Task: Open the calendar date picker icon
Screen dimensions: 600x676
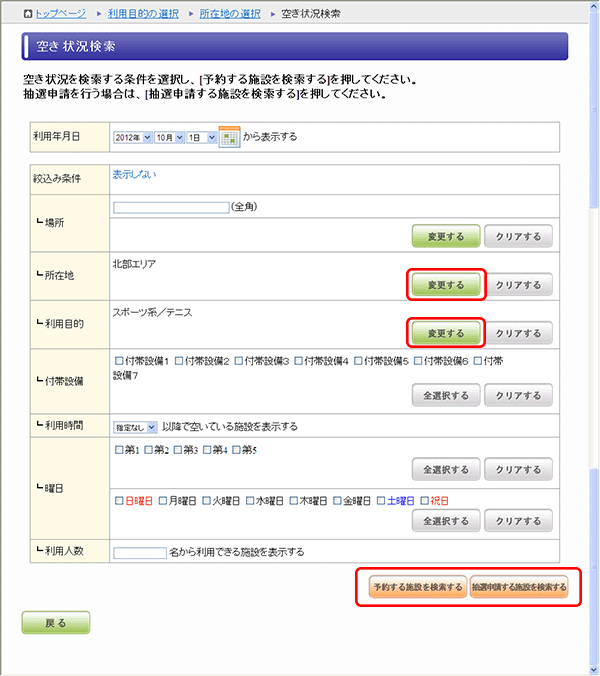Action: coord(229,137)
